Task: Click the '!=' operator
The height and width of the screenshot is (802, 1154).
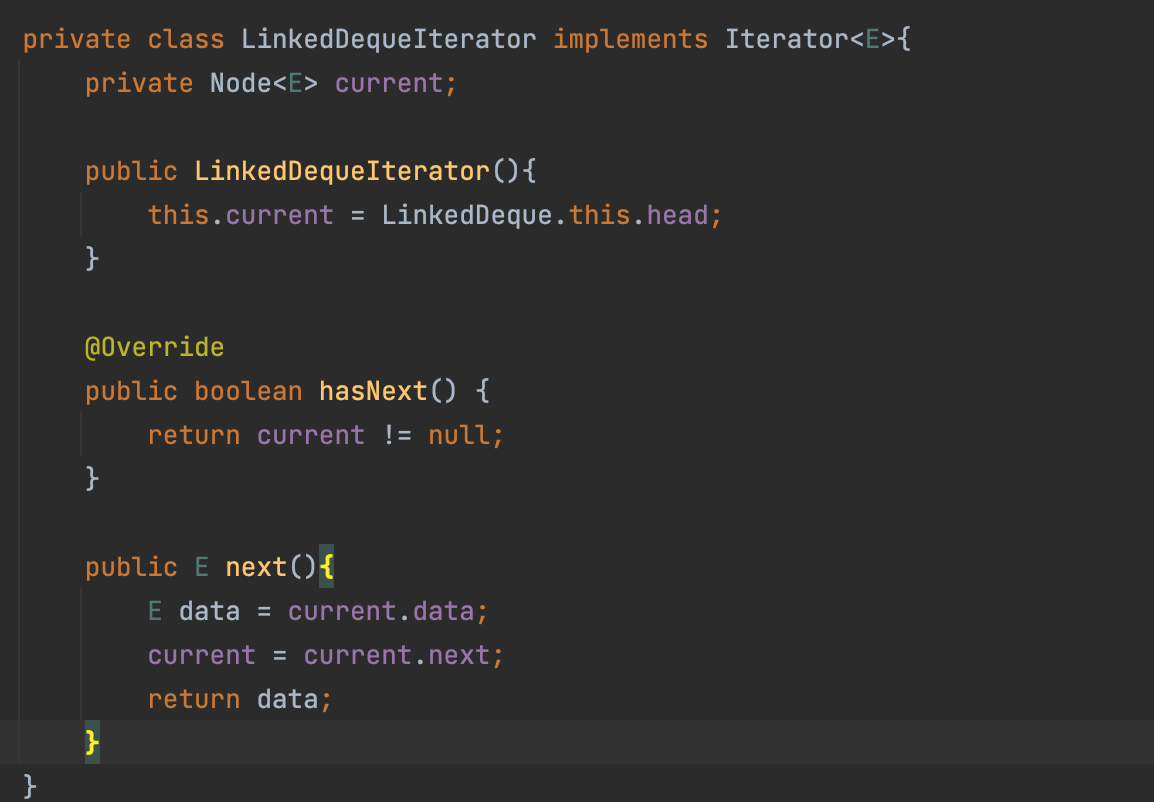Action: pyautogui.click(x=397, y=435)
